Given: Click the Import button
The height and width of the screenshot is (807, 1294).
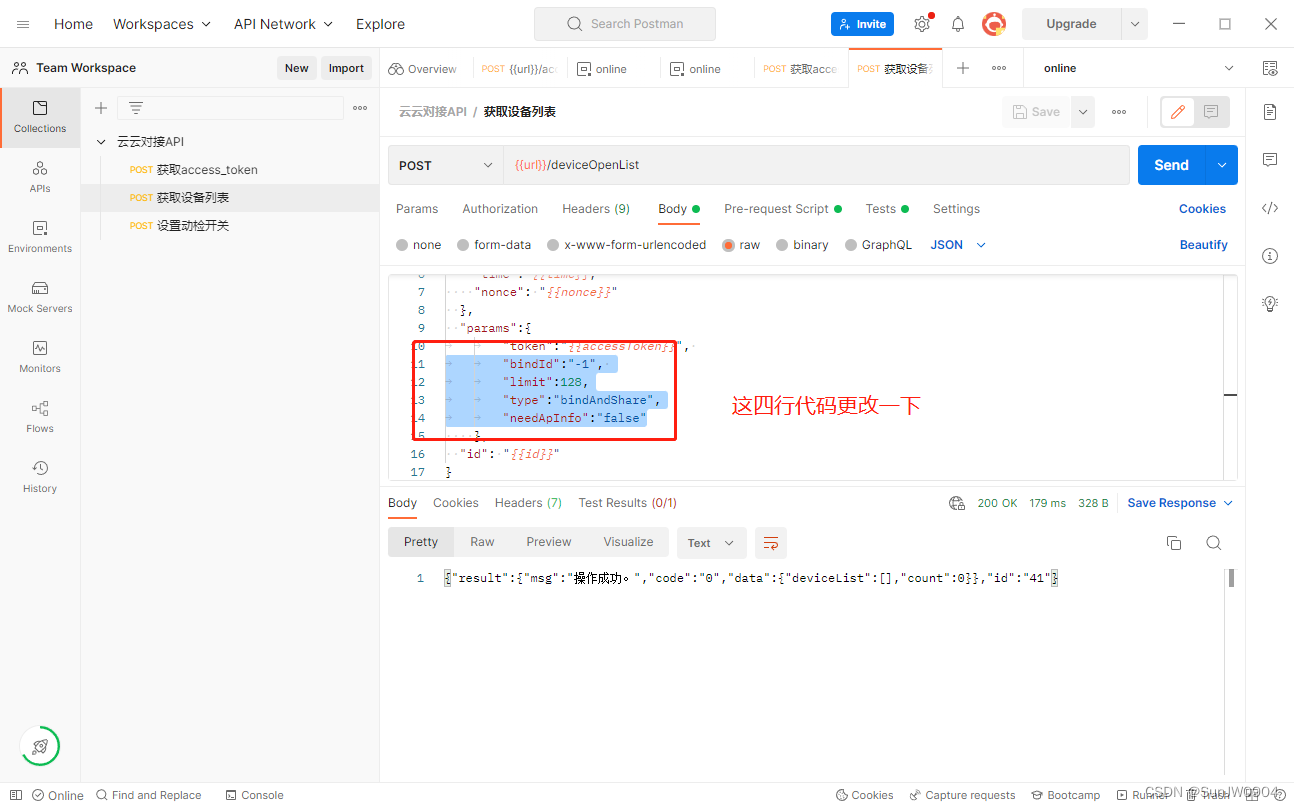Looking at the screenshot, I should point(346,68).
